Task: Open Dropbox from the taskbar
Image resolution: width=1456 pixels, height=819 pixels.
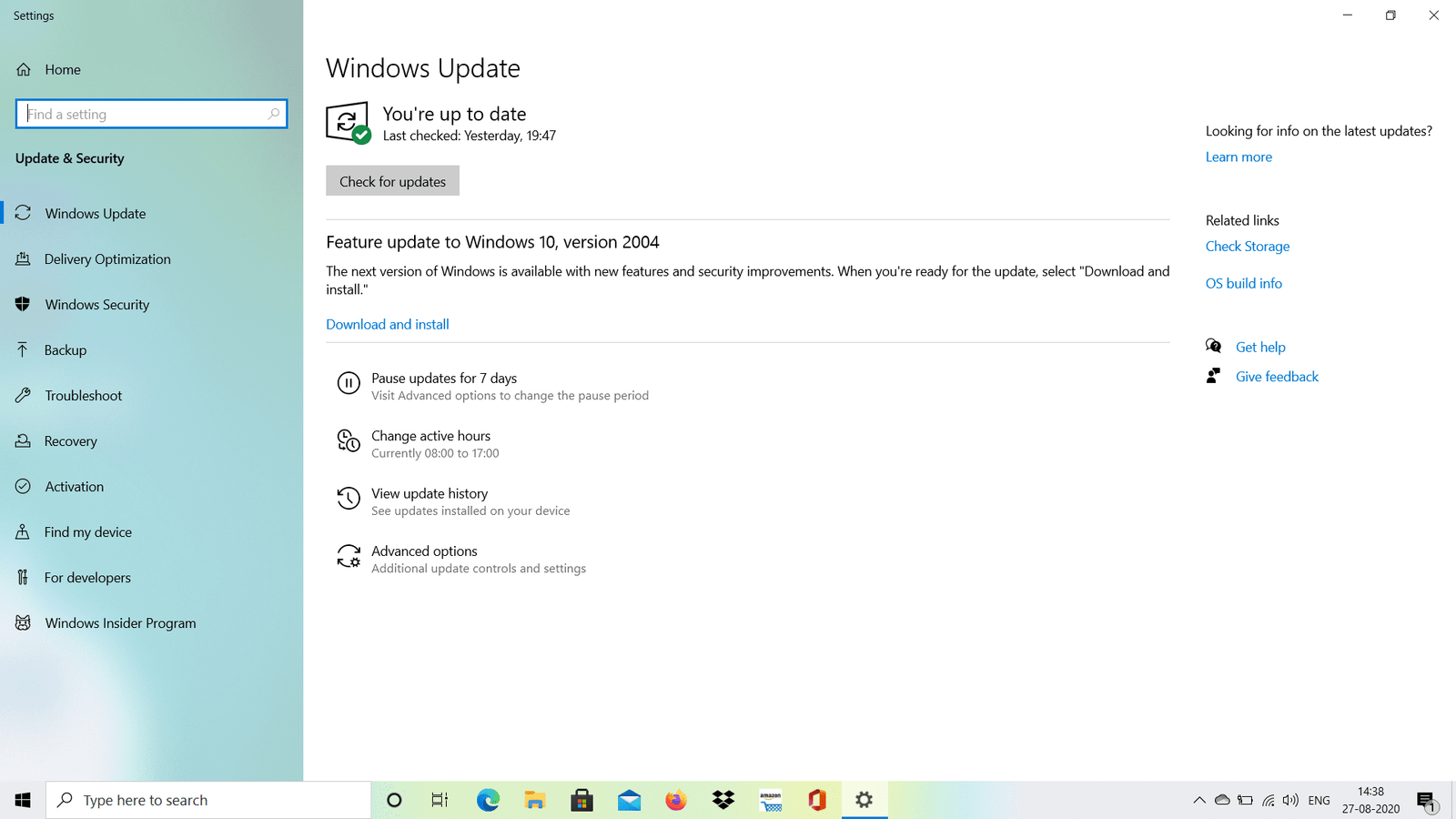Action: point(723,800)
